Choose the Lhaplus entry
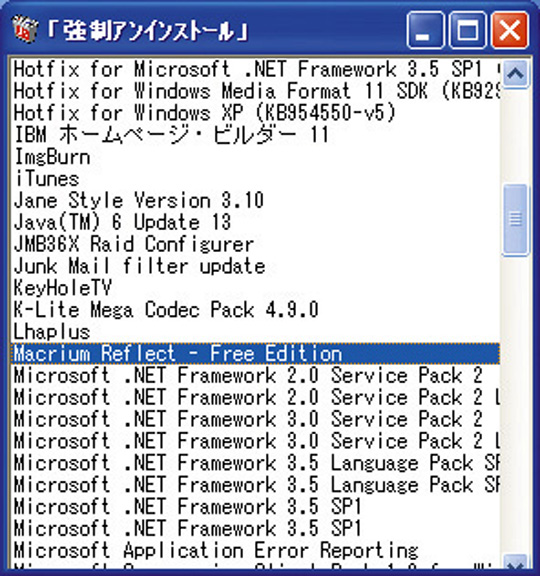The image size is (540, 576). 255,331
